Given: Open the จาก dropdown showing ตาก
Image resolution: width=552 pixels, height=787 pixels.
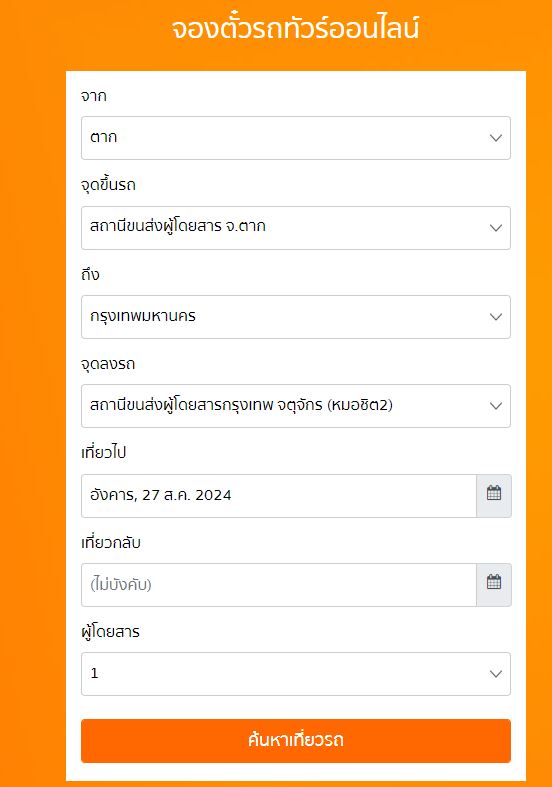Looking at the screenshot, I should click(x=296, y=138).
